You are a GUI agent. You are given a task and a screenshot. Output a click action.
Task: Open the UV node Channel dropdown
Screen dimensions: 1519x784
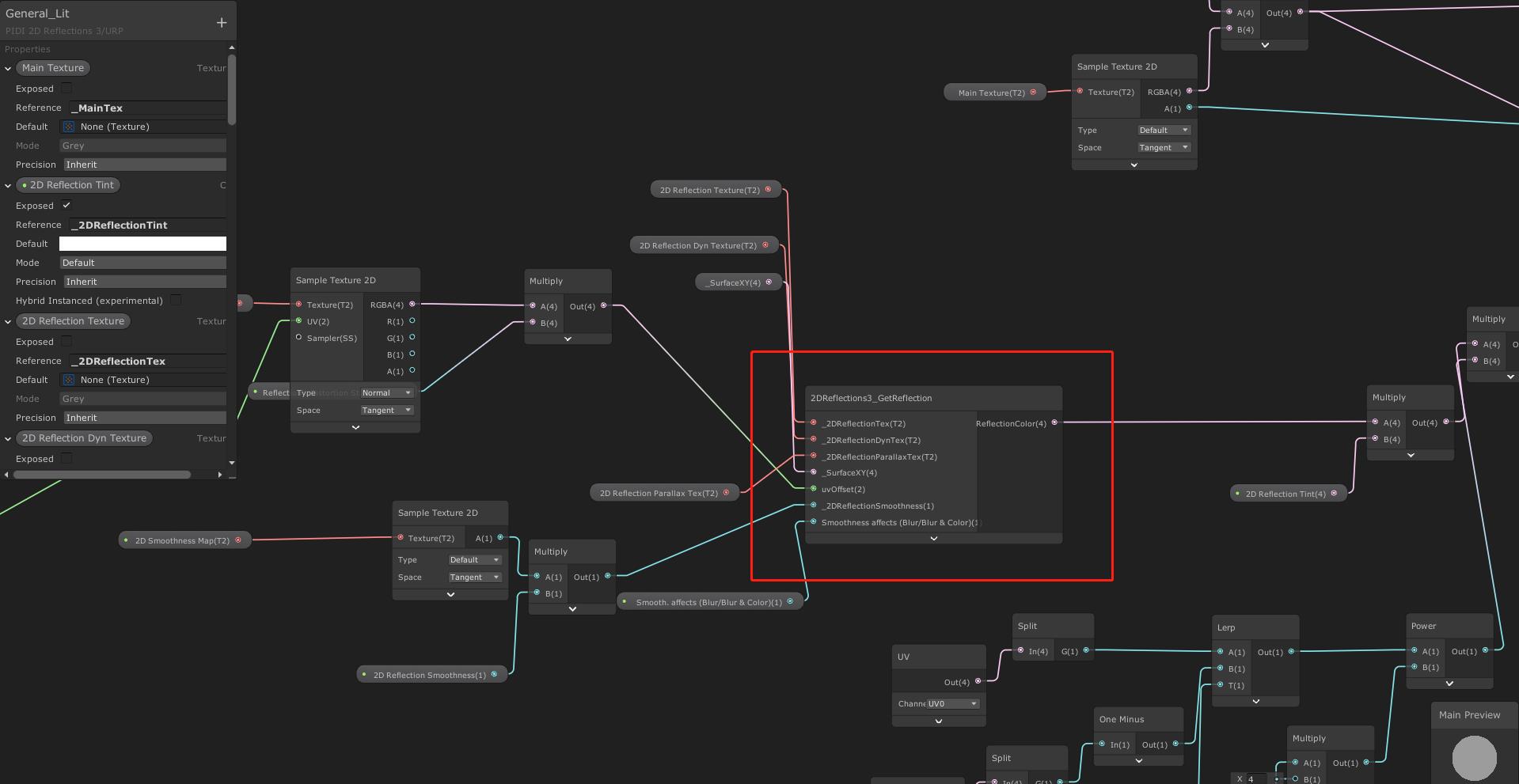tap(952, 703)
